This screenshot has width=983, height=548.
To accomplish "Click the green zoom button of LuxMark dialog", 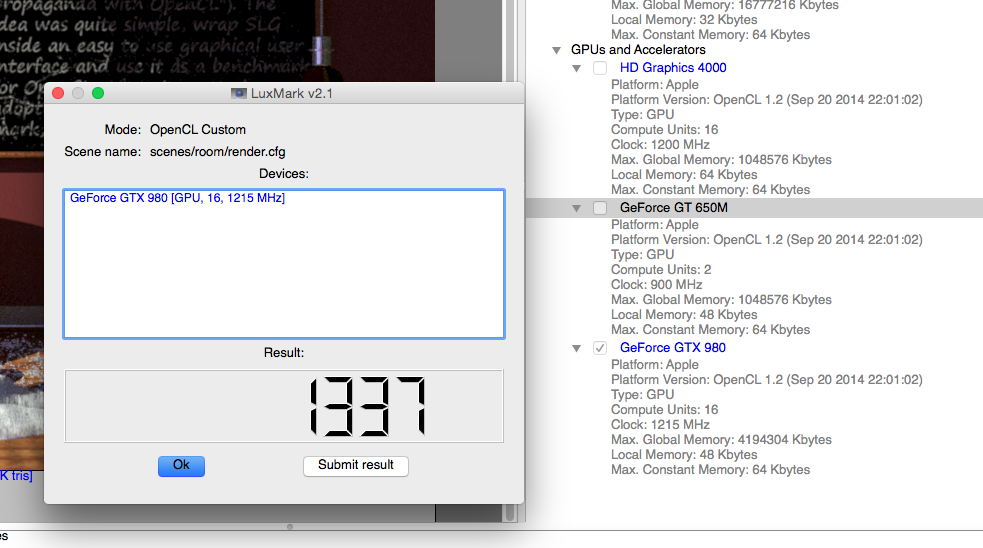I will pos(98,93).
